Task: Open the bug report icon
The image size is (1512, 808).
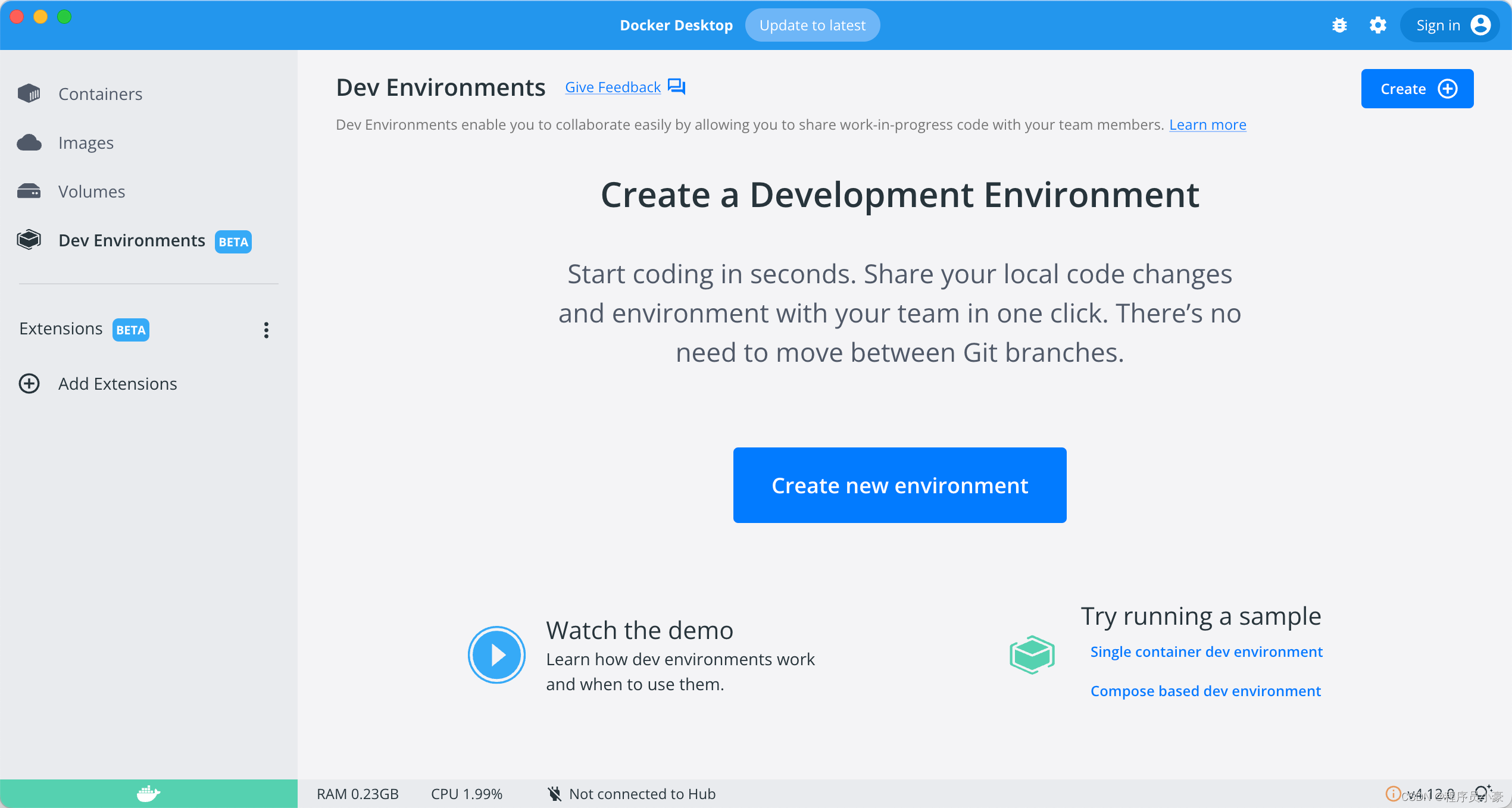Action: point(1339,24)
